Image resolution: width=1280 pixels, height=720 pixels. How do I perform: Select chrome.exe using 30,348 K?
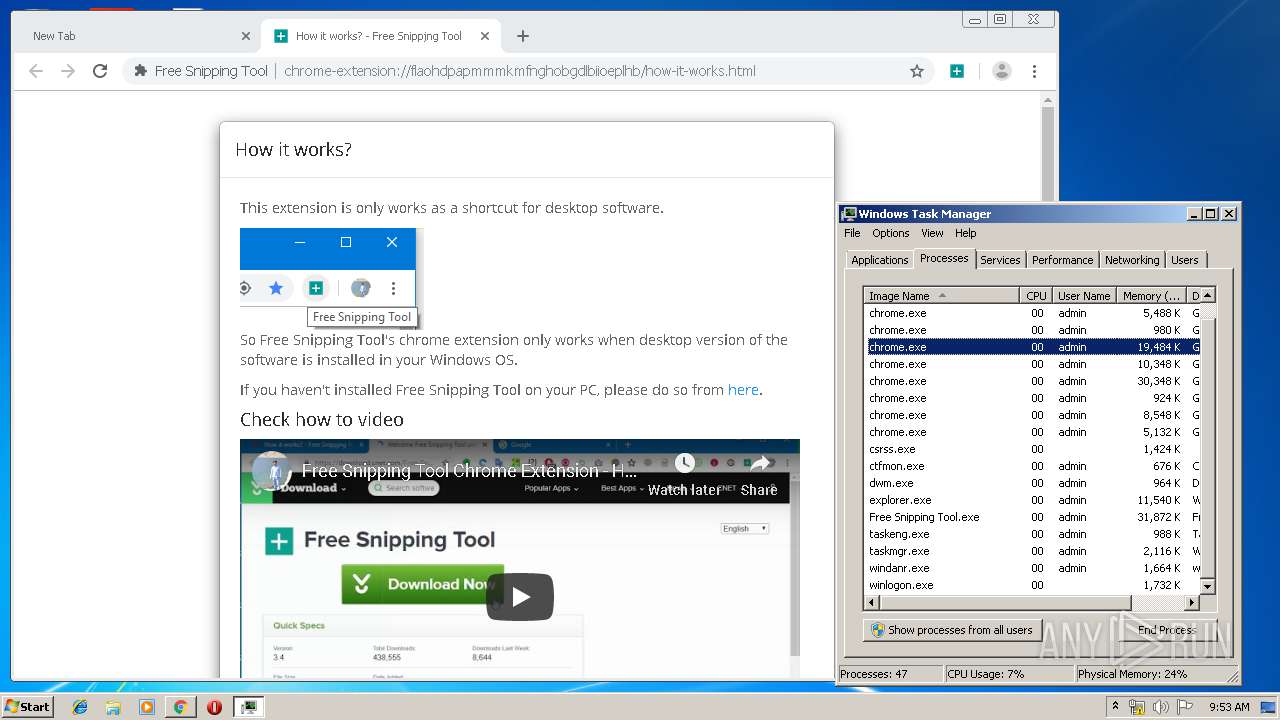(1033, 381)
